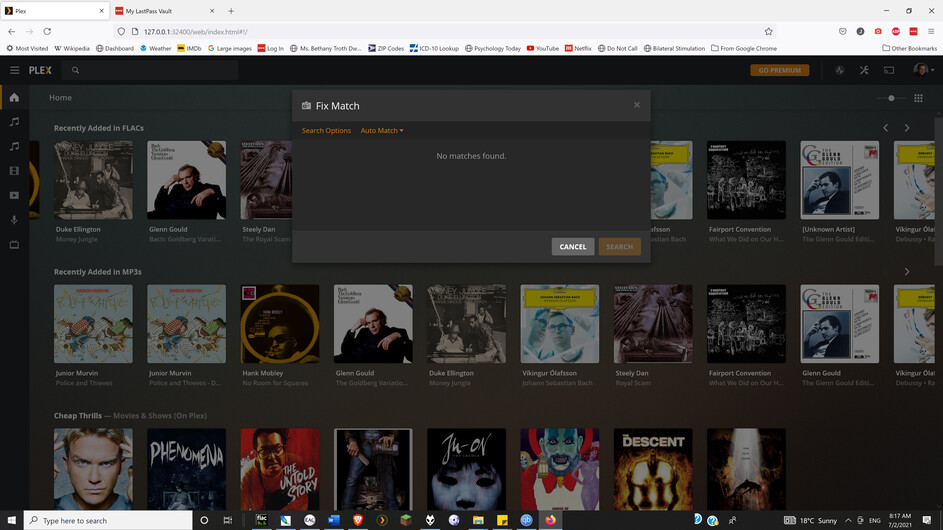
Task: Click the browser address bar
Action: (445, 31)
